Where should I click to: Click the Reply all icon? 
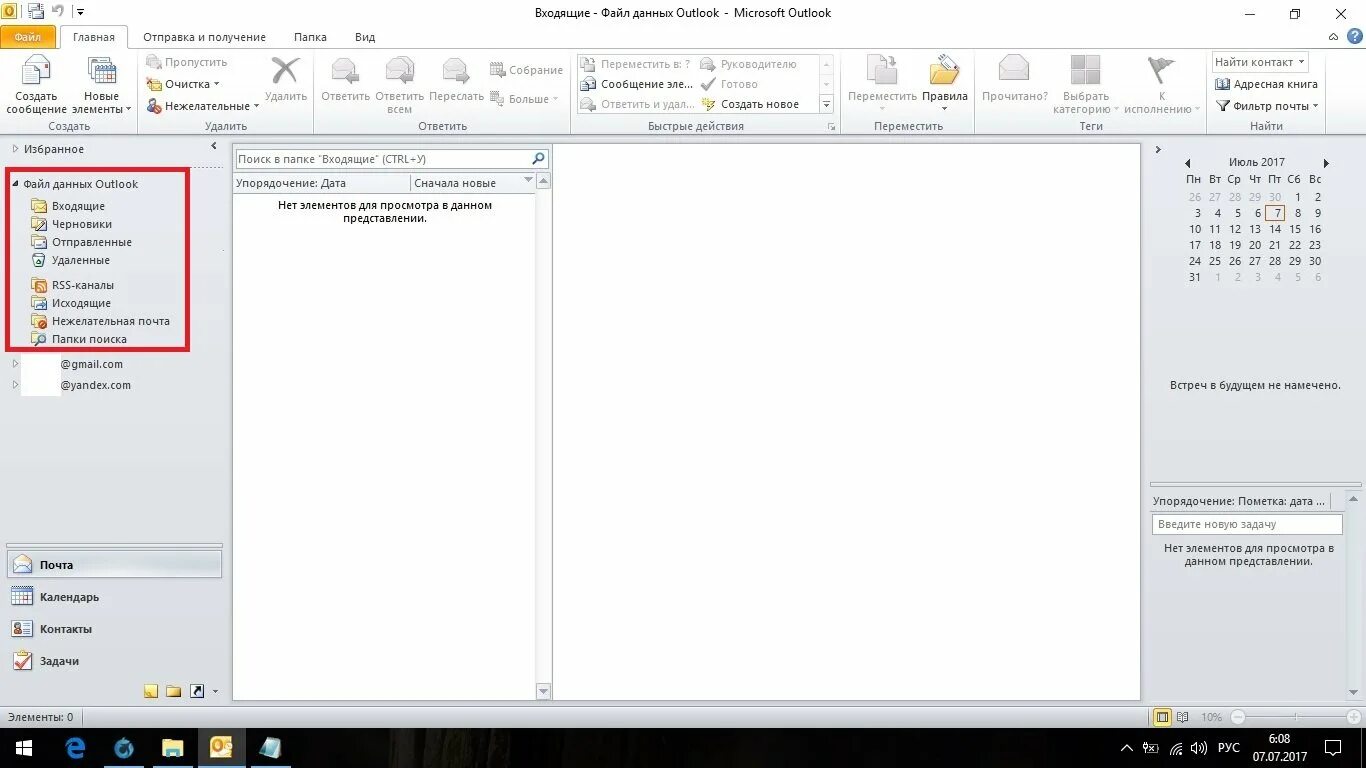[x=400, y=71]
